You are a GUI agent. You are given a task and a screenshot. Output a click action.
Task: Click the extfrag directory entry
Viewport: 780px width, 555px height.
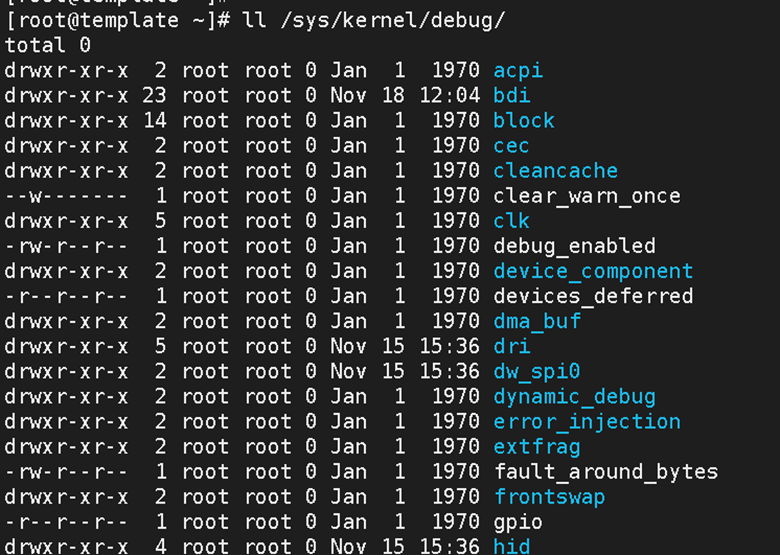click(x=537, y=447)
